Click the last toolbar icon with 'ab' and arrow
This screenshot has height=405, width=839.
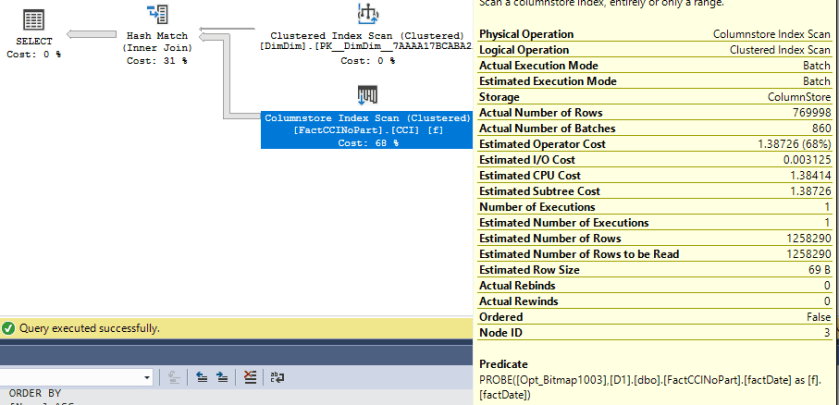(277, 377)
